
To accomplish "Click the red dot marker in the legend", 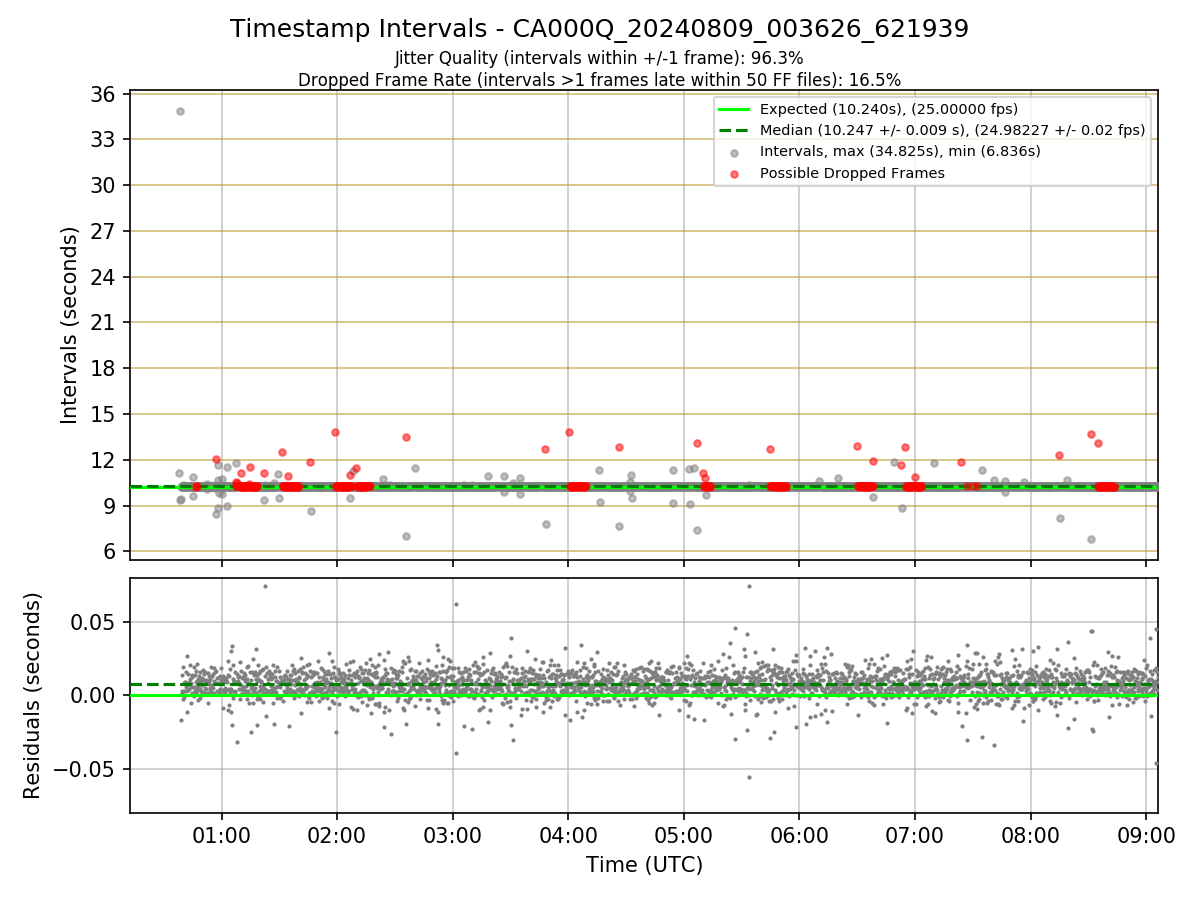I will click(735, 174).
